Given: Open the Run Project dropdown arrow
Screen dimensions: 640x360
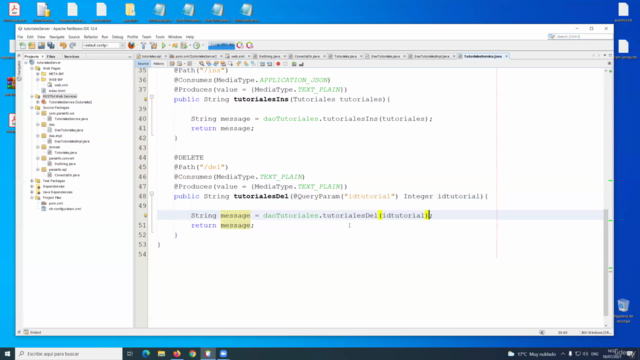Looking at the screenshot, I should pyautogui.click(x=169, y=45).
